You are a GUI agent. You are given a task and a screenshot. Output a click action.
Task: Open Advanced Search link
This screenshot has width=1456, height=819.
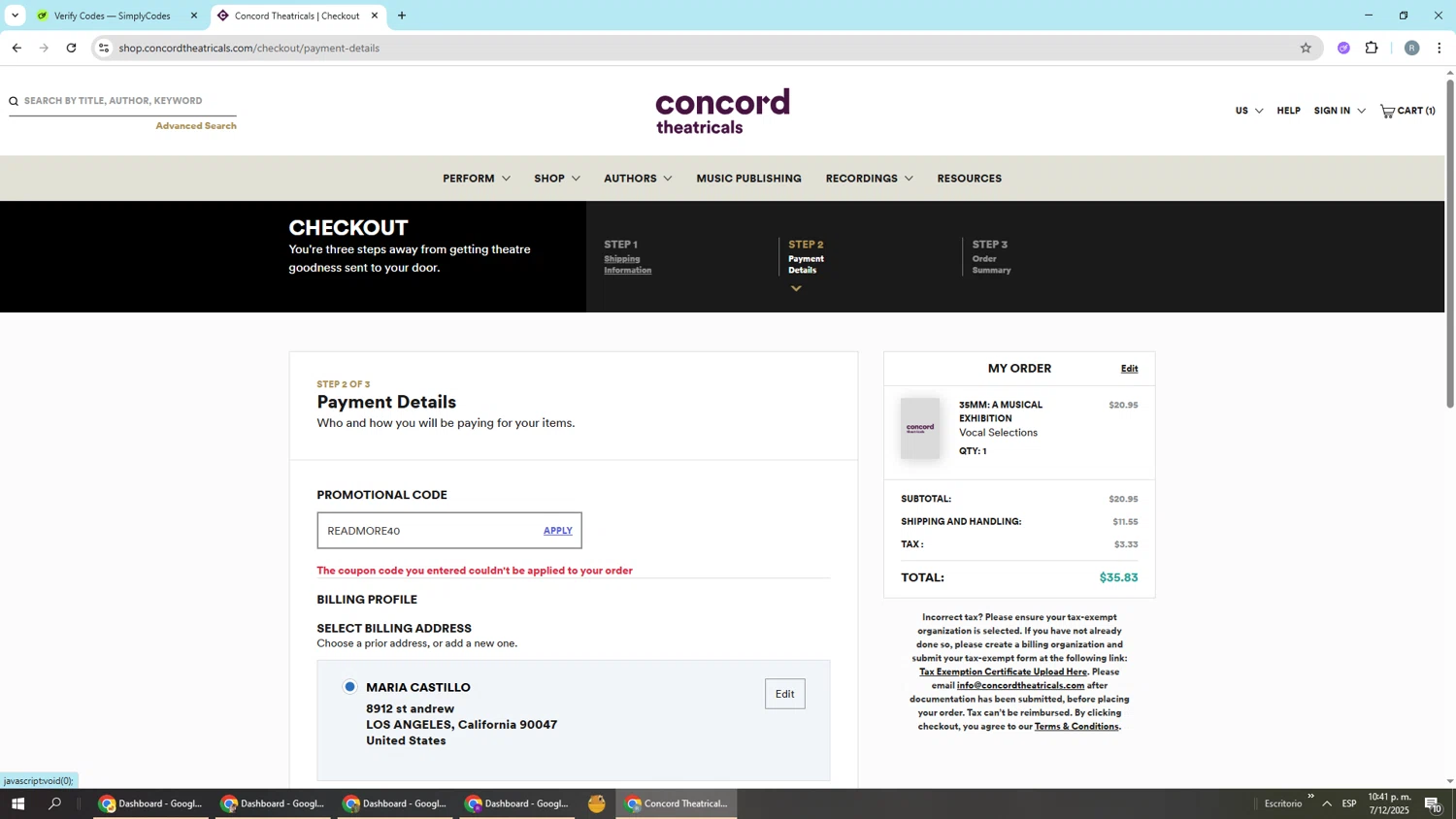(196, 126)
